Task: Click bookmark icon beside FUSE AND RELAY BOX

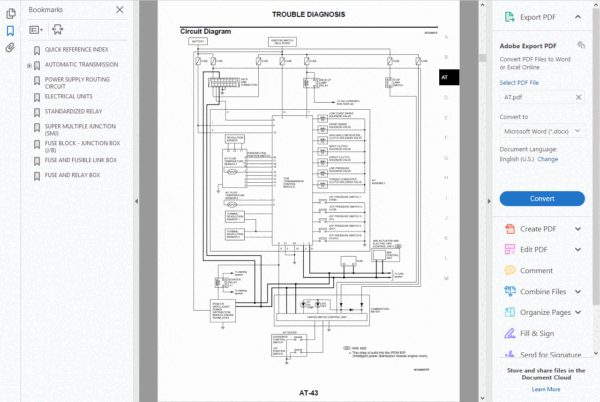Action: click(37, 176)
